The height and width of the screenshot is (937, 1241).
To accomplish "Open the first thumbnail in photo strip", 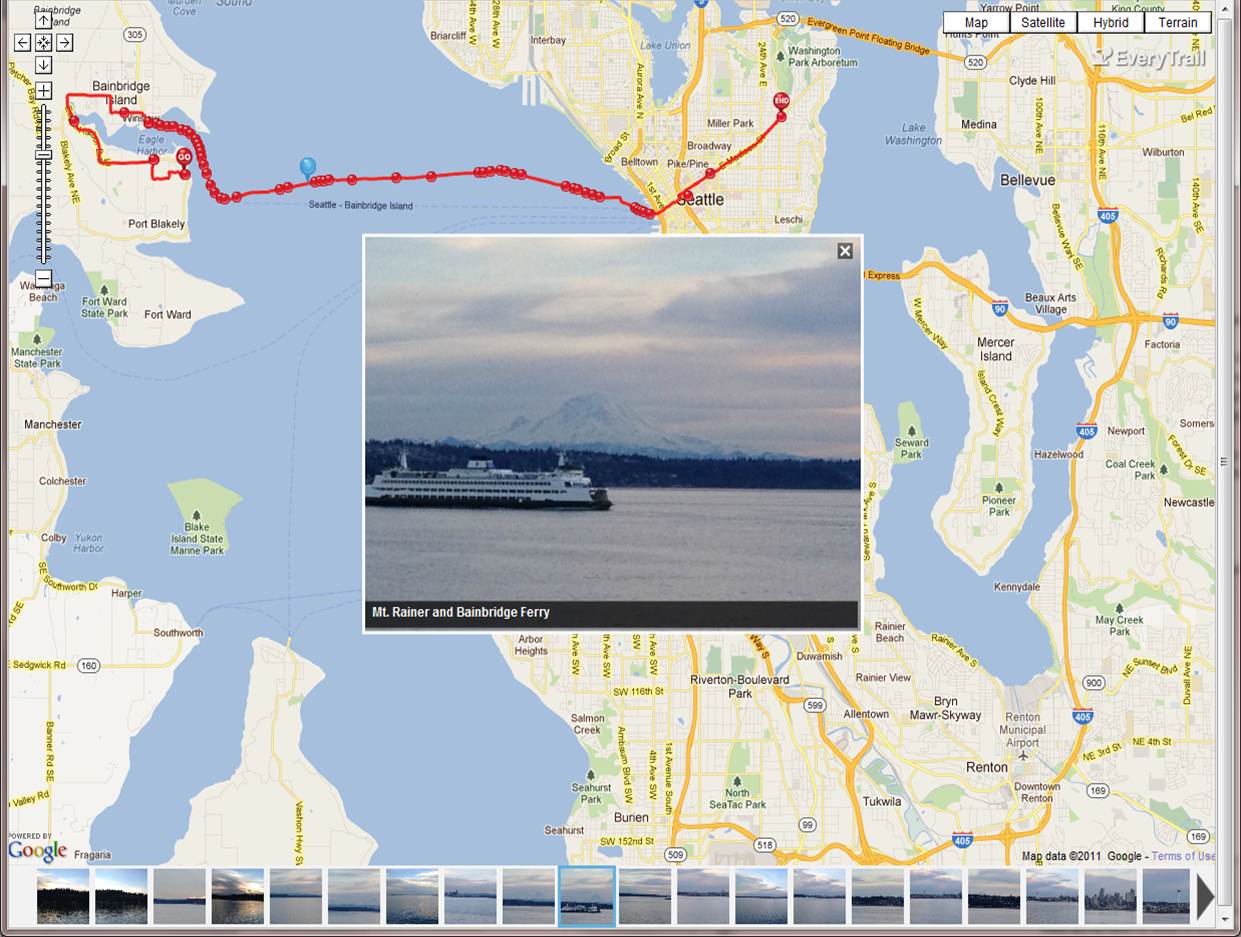I will click(x=63, y=896).
